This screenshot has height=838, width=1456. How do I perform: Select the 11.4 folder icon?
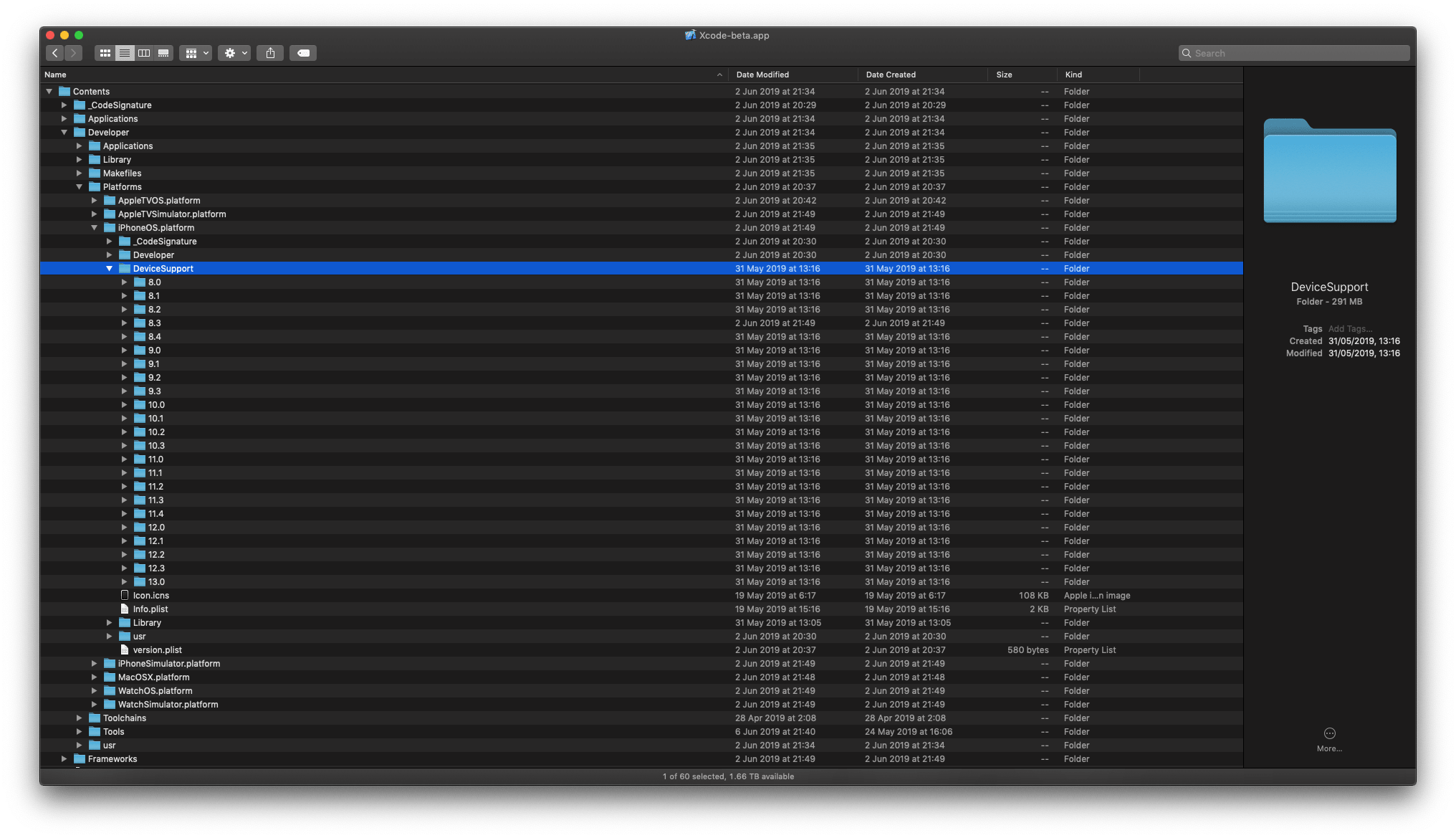click(140, 514)
